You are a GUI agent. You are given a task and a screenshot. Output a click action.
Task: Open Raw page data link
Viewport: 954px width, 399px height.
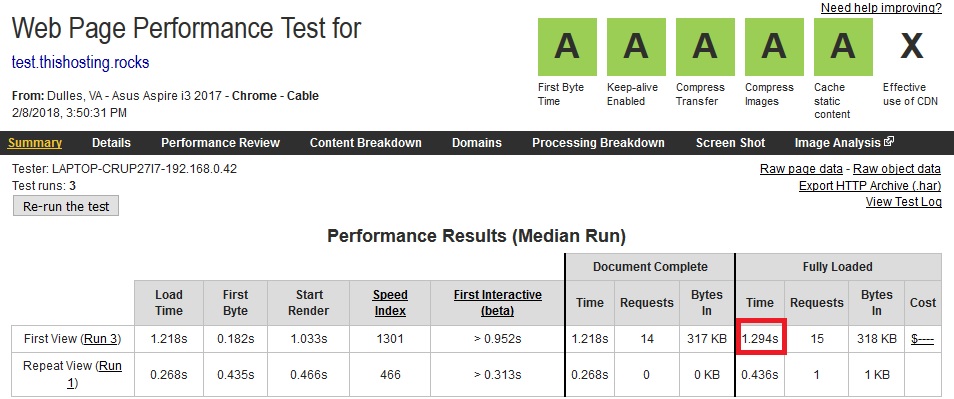pos(801,169)
